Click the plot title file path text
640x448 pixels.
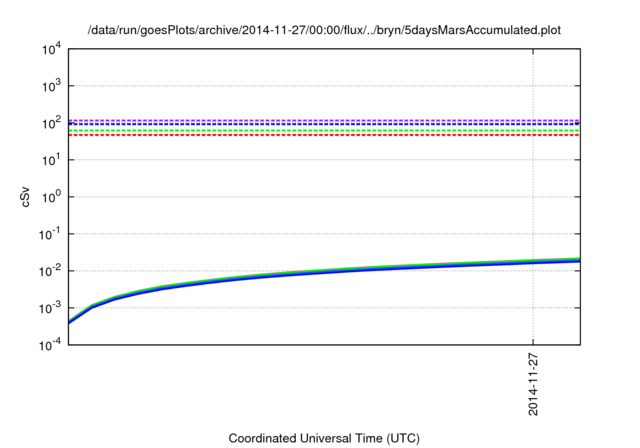pos(324,30)
